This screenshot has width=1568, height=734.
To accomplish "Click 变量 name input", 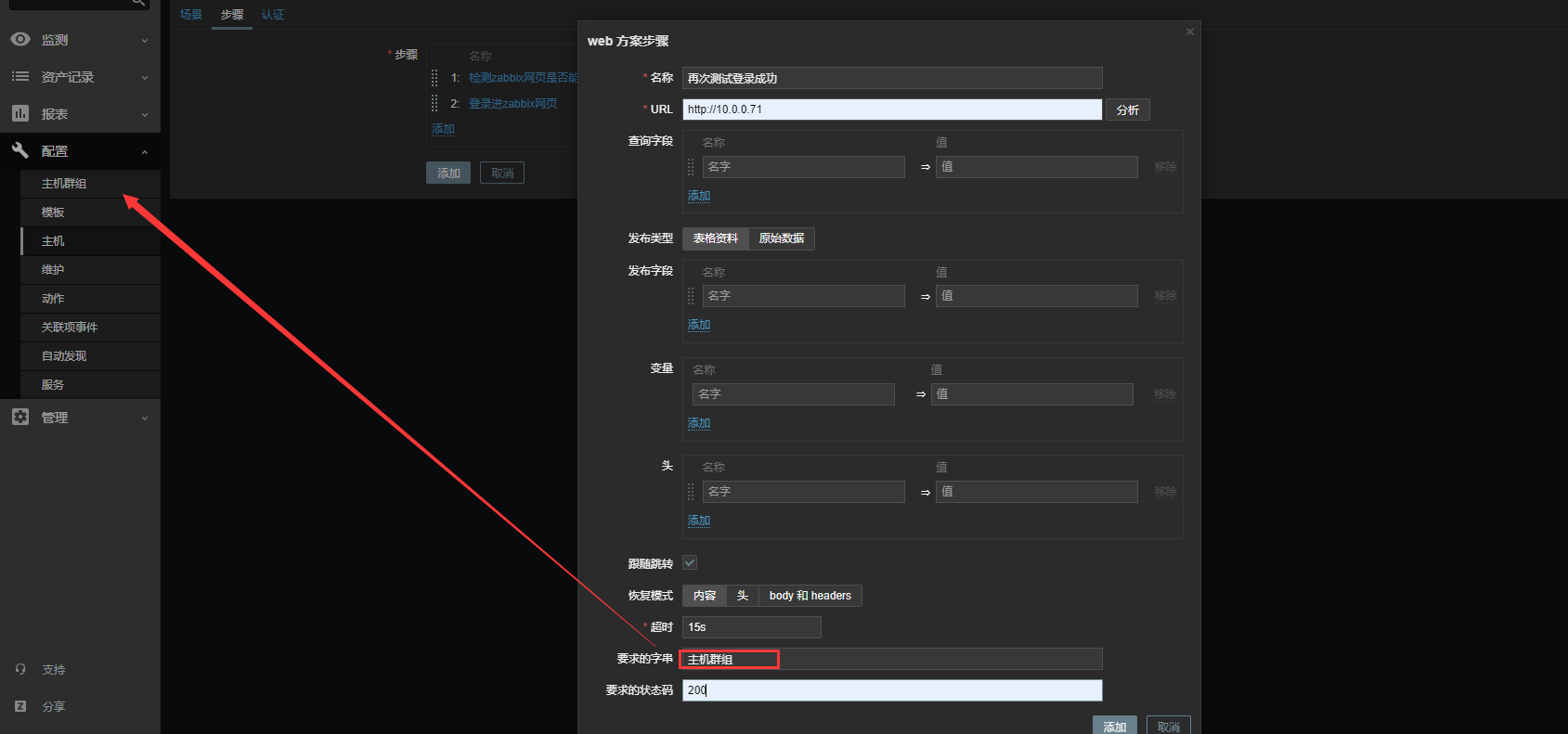I will click(x=794, y=394).
